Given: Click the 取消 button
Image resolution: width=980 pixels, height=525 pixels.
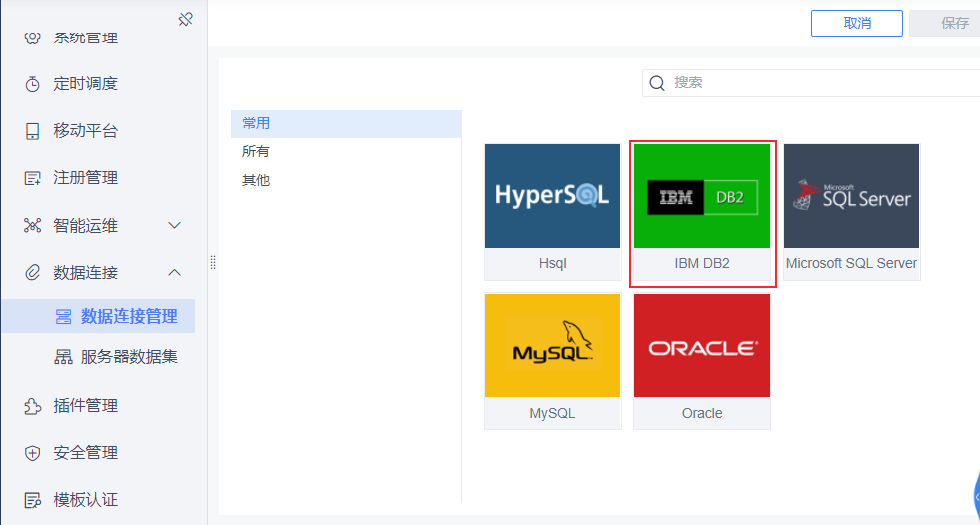Looking at the screenshot, I should click(x=857, y=23).
